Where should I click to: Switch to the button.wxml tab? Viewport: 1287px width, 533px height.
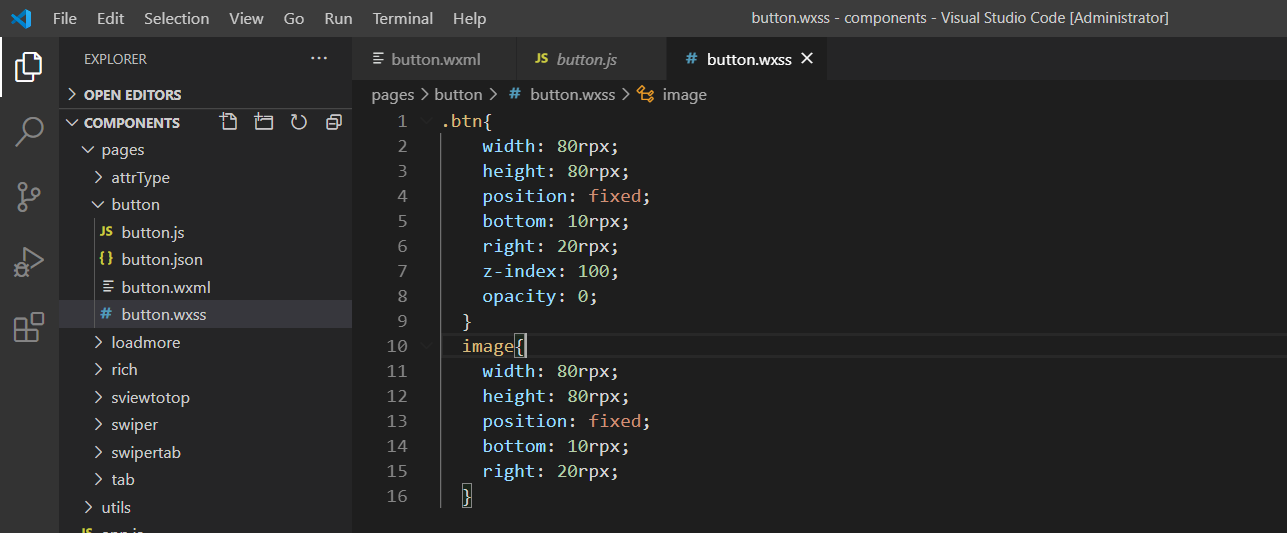point(434,59)
